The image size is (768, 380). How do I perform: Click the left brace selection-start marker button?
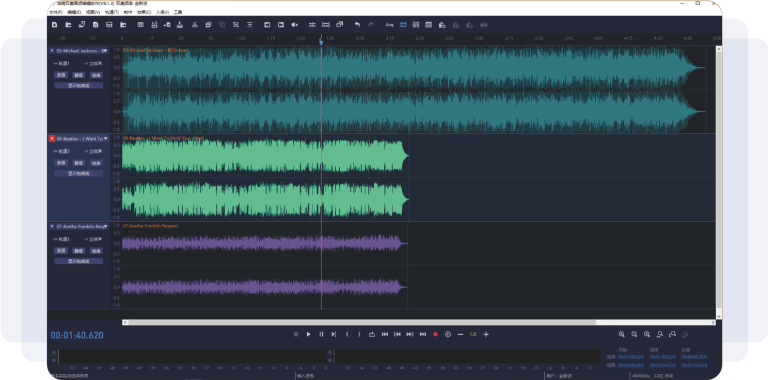[347, 334]
